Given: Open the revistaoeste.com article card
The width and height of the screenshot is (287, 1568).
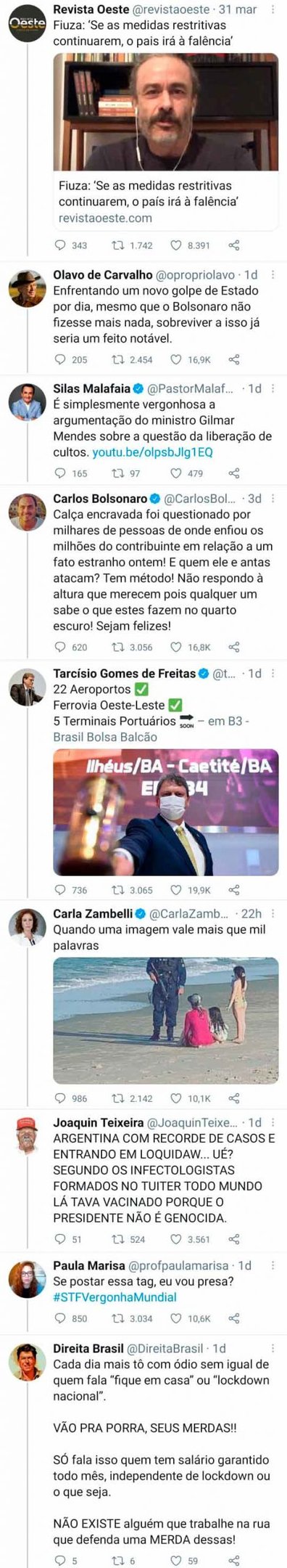Looking at the screenshot, I should [166, 142].
